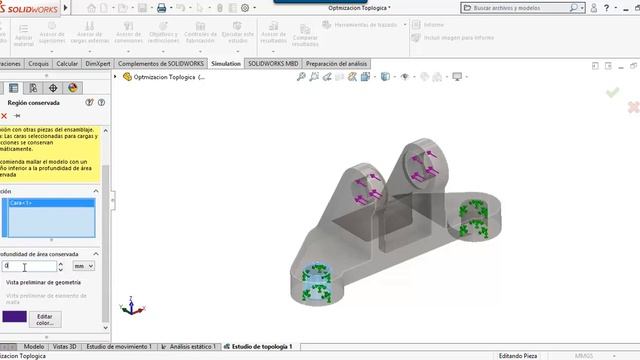This screenshot has height=360, width=640.
Task: Open dropdown arrow under Asesor de cargas externas
Action: (x=90, y=52)
